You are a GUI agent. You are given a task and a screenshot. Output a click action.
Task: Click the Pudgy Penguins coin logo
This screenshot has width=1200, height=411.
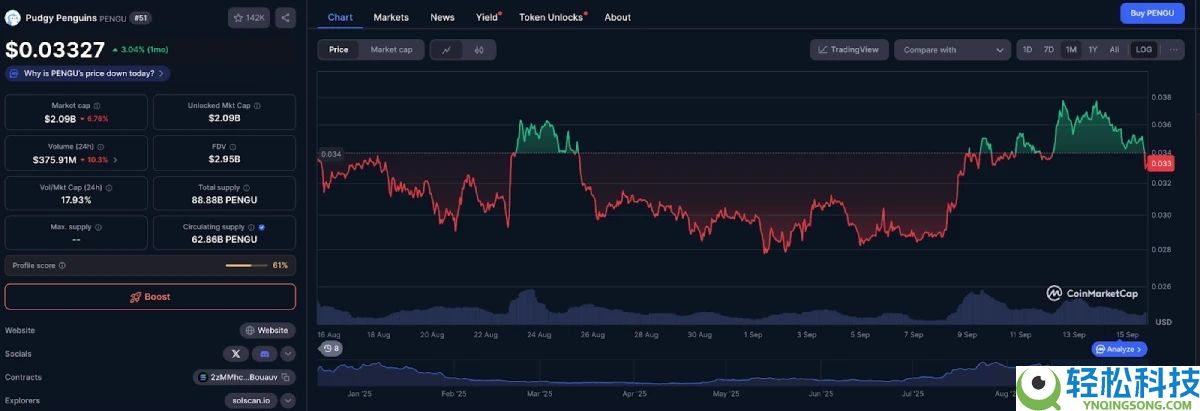tap(13, 18)
